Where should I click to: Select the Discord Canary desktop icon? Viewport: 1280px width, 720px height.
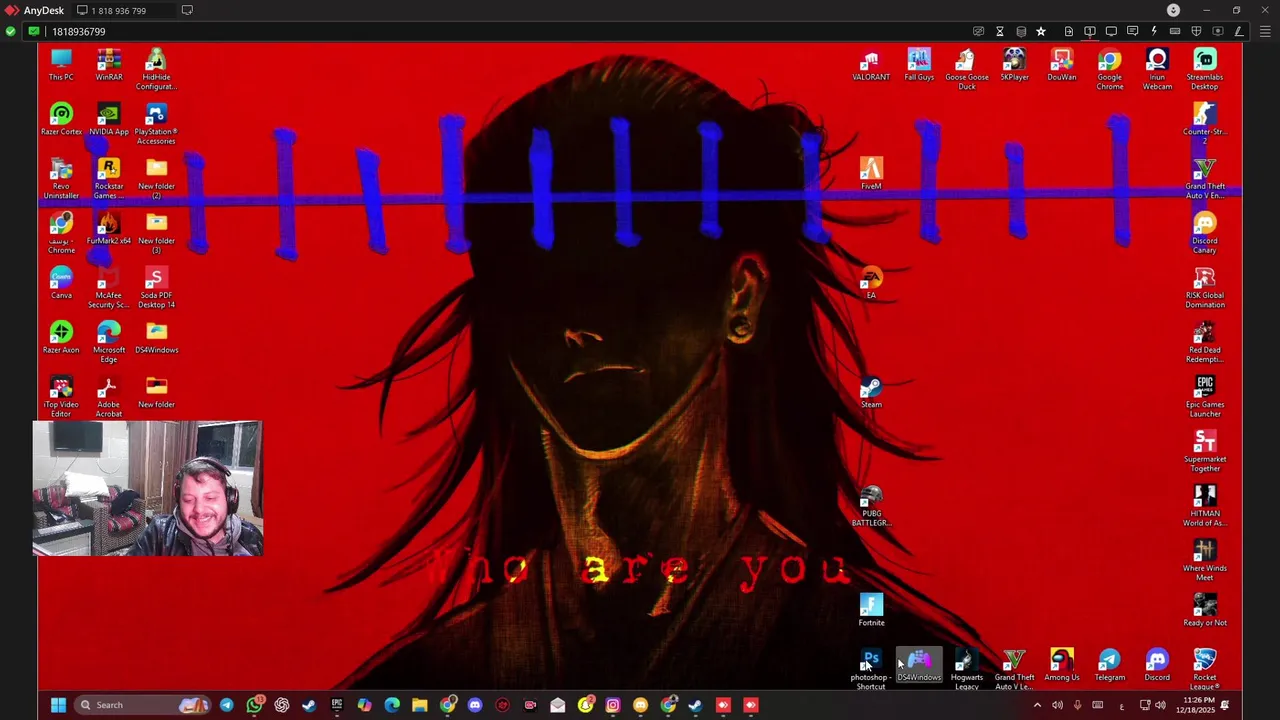(x=1205, y=234)
